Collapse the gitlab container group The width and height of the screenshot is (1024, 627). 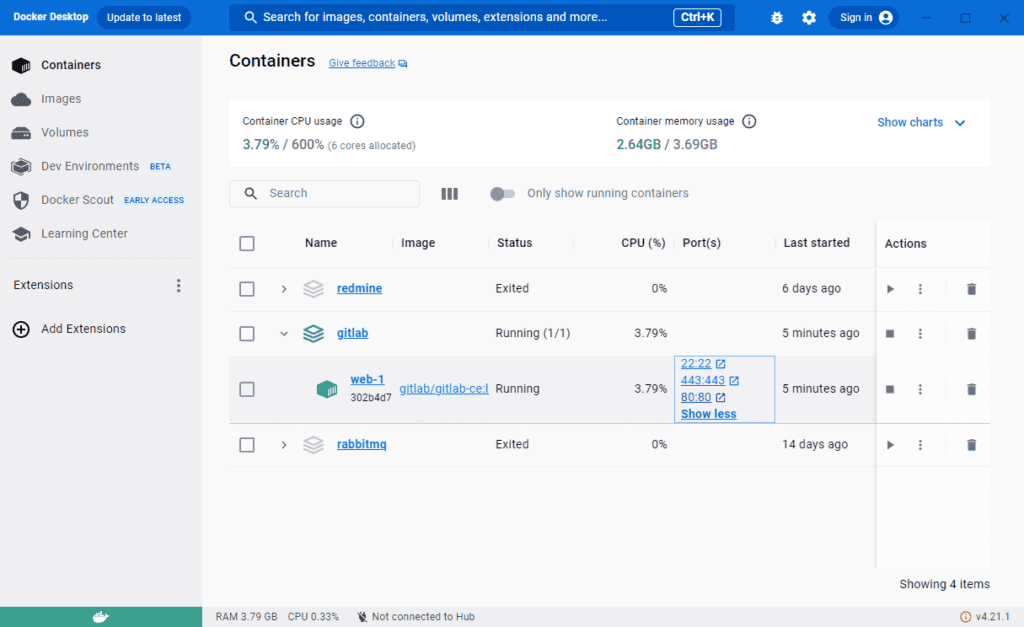point(283,334)
